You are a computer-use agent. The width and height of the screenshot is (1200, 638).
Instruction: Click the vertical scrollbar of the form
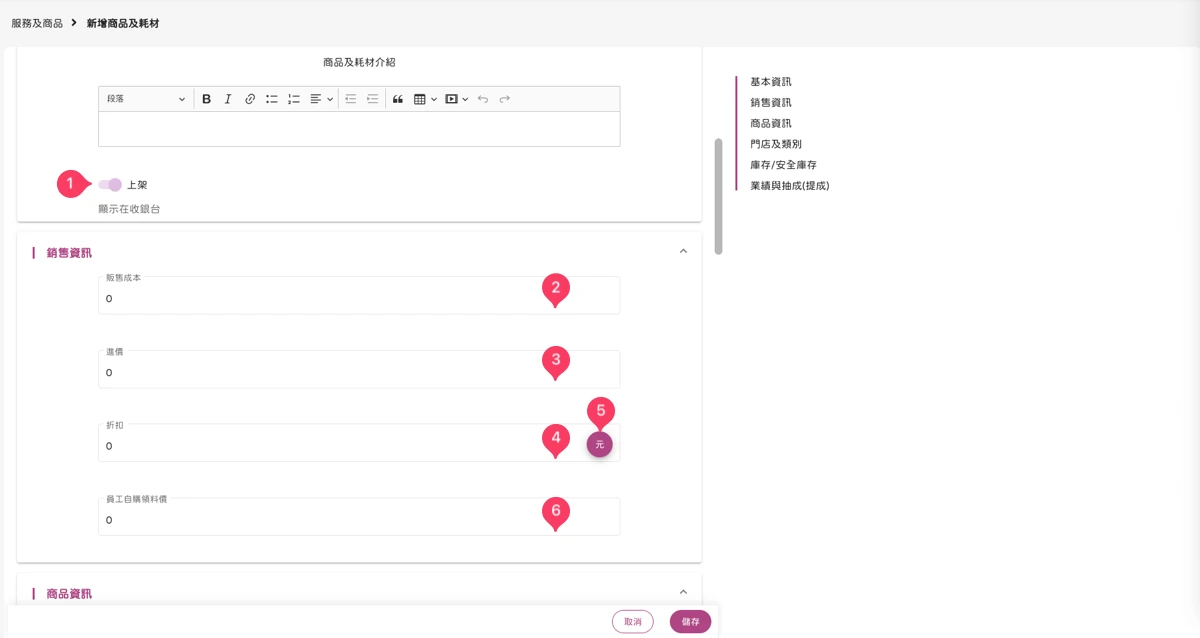[718, 196]
